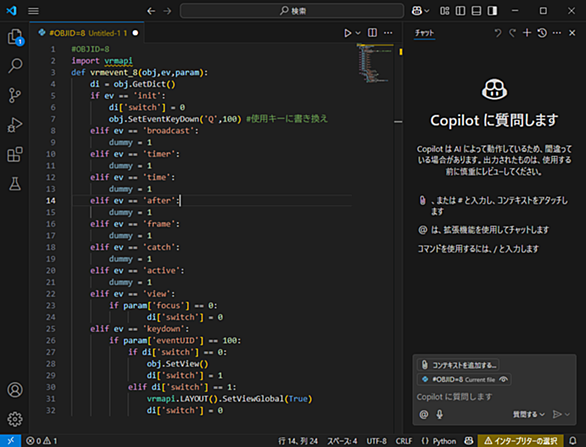Open the Explorer view in activity bar

click(15, 37)
